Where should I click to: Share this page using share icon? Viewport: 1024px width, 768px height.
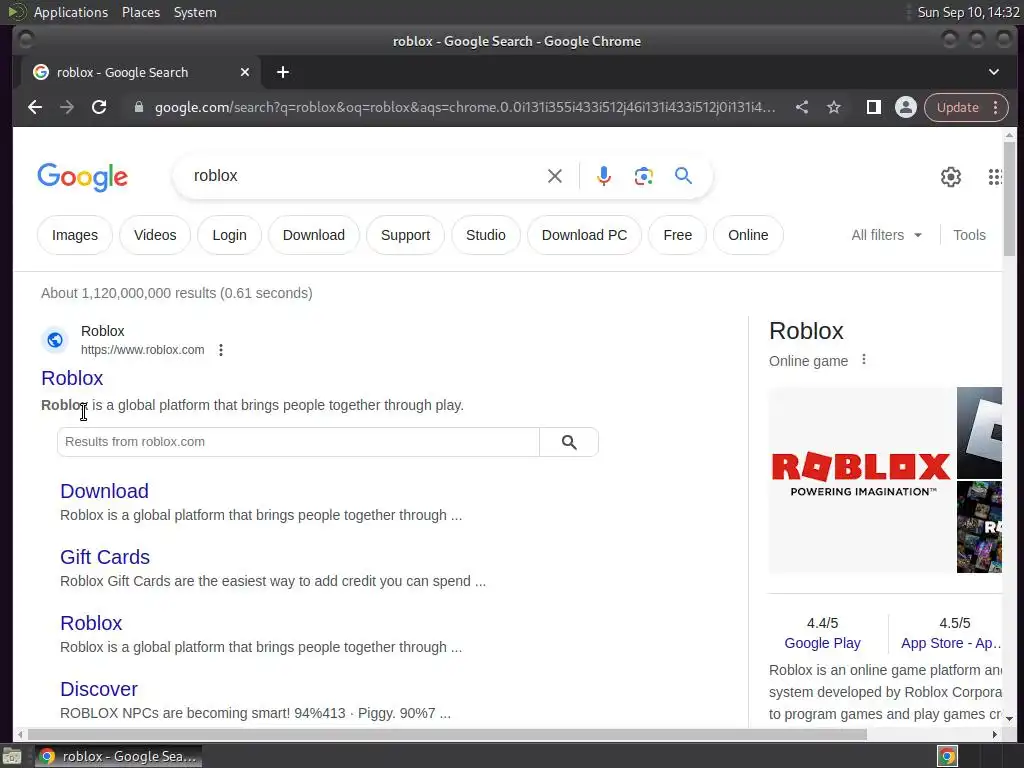click(802, 107)
